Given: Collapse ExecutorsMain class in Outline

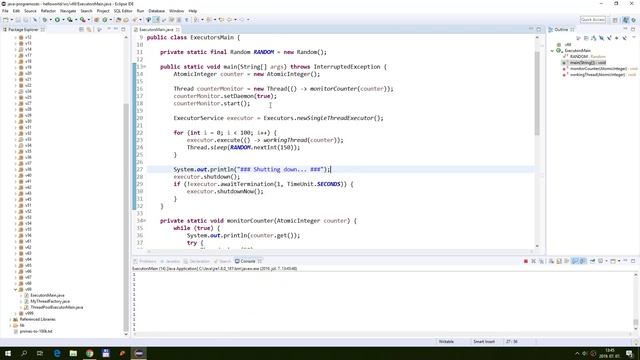Looking at the screenshot, I should point(553,51).
